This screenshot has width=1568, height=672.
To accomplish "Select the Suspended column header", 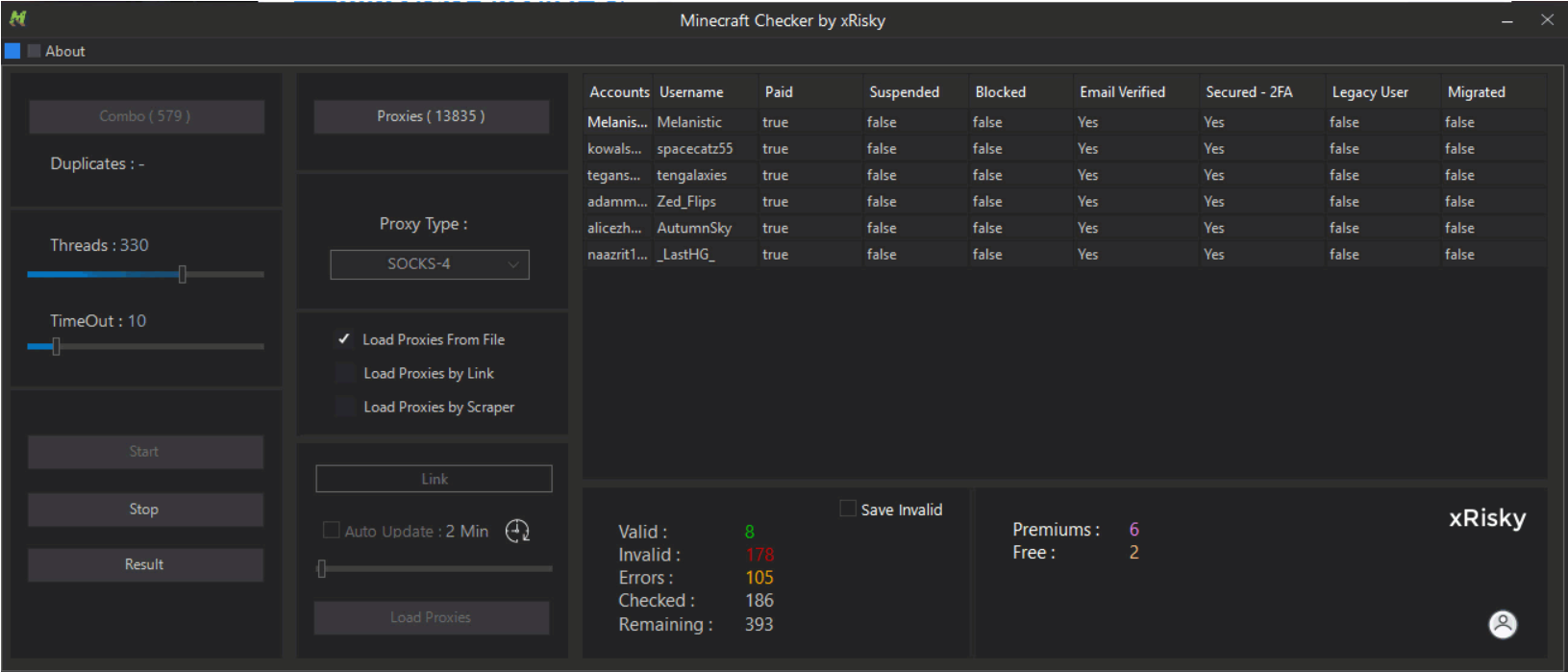I will 915,92.
